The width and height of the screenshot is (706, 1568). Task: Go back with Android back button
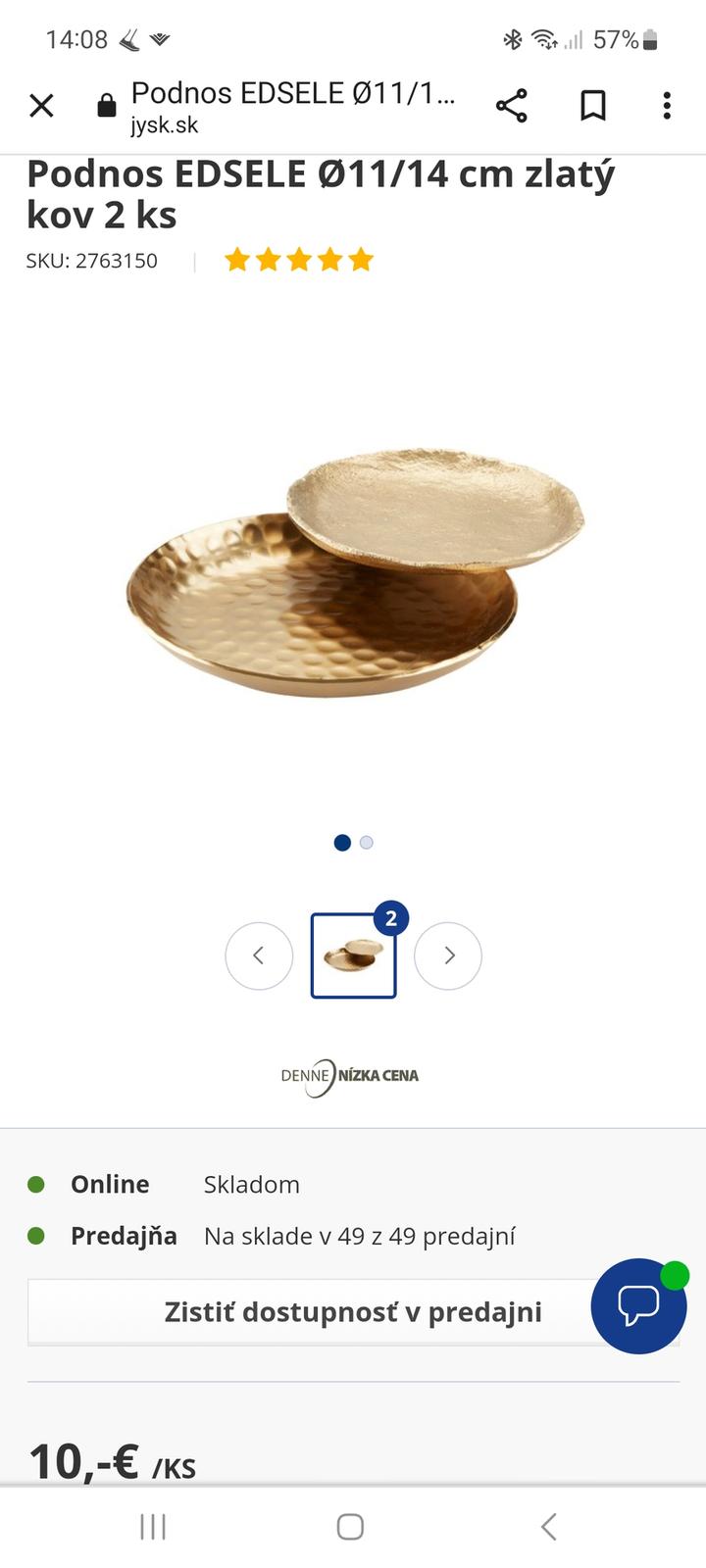tap(549, 1526)
